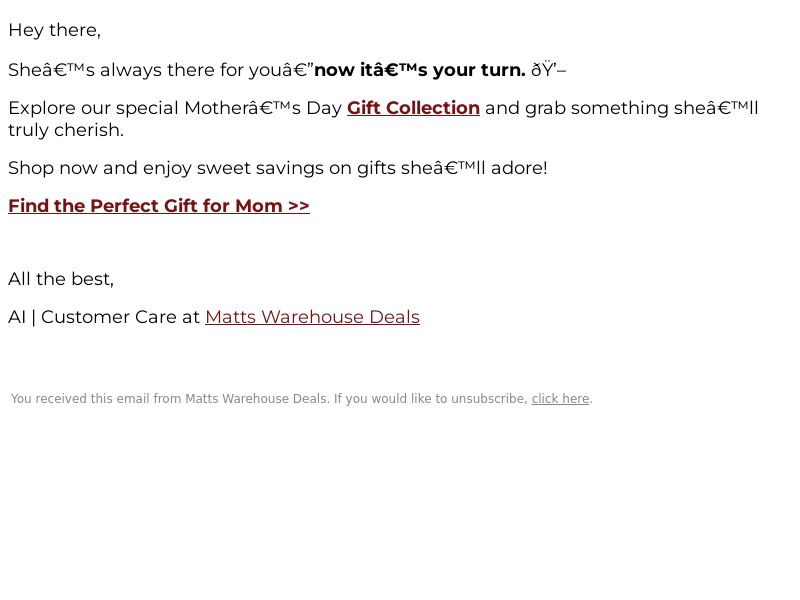The height and width of the screenshot is (600, 800).
Task: Visit the Matts Warehouse Deals signature link
Action: [312, 317]
